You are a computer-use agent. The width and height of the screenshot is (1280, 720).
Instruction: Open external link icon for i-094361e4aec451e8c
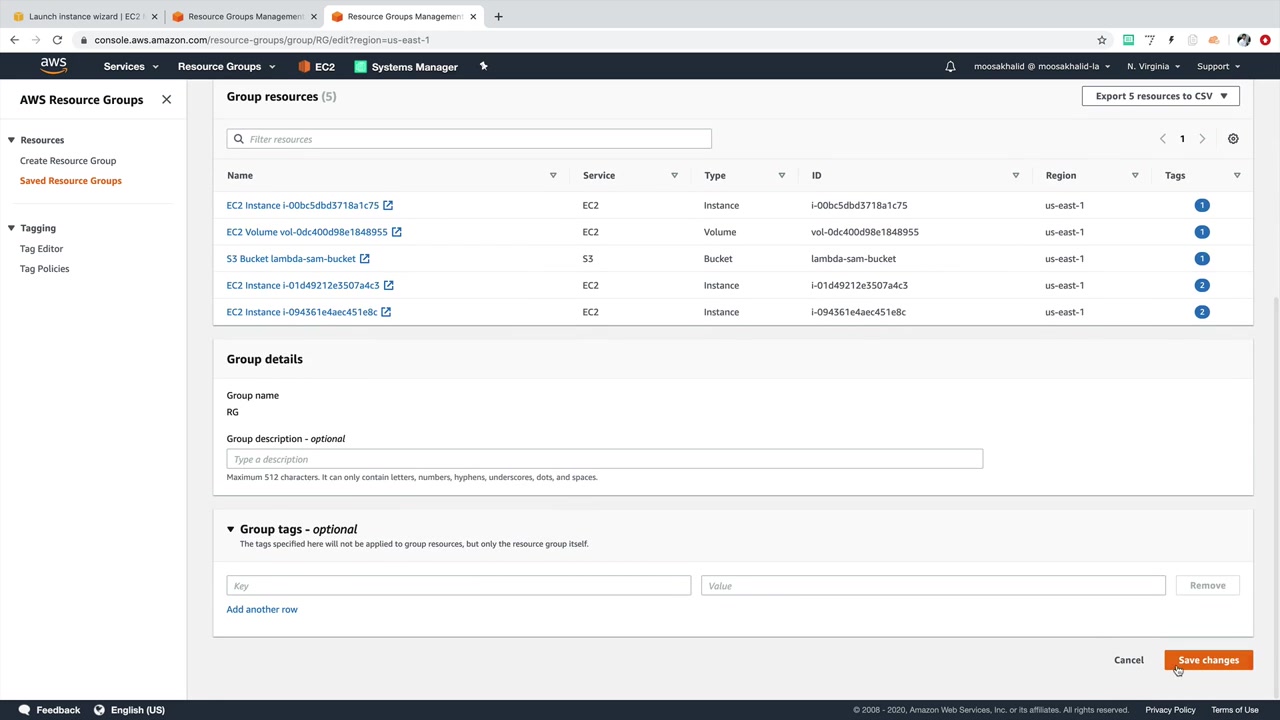386,312
